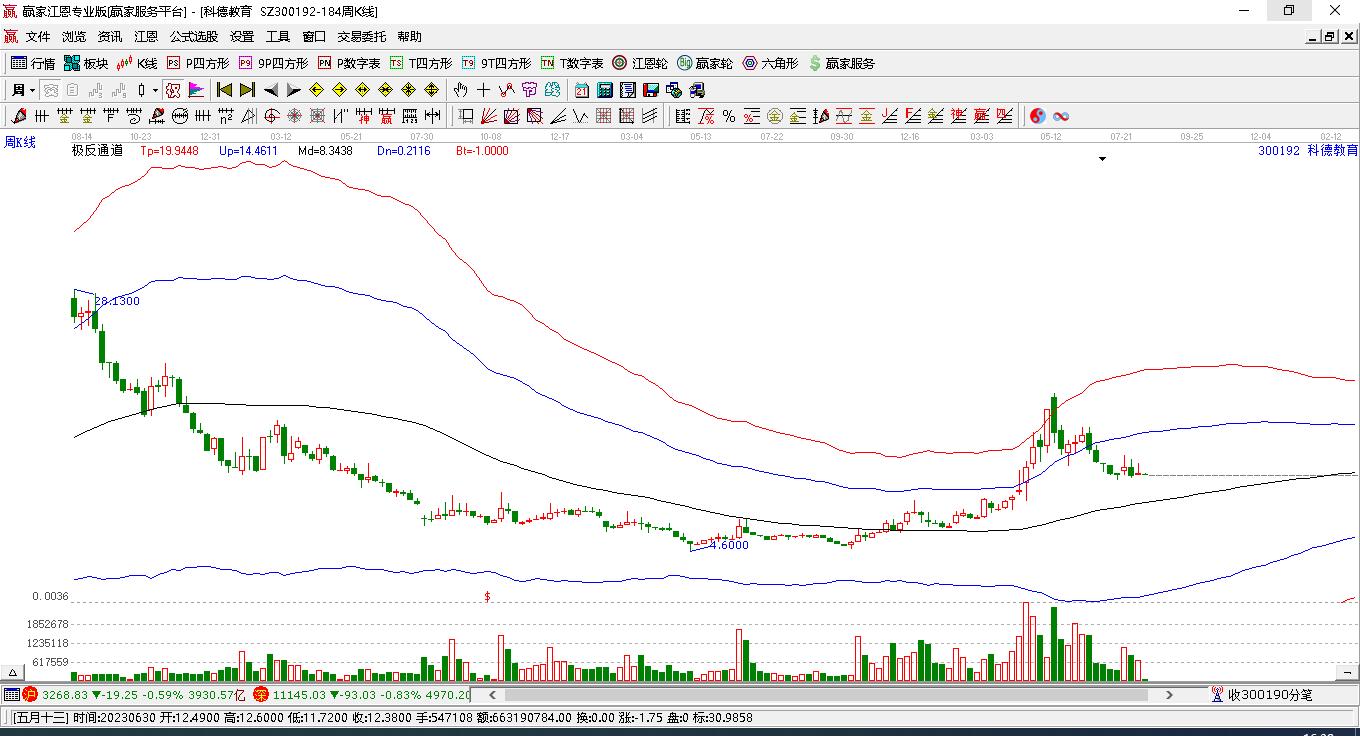Screen dimensions: 1360x736
Task: Open the P数字表 number table
Action: pyautogui.click(x=349, y=63)
